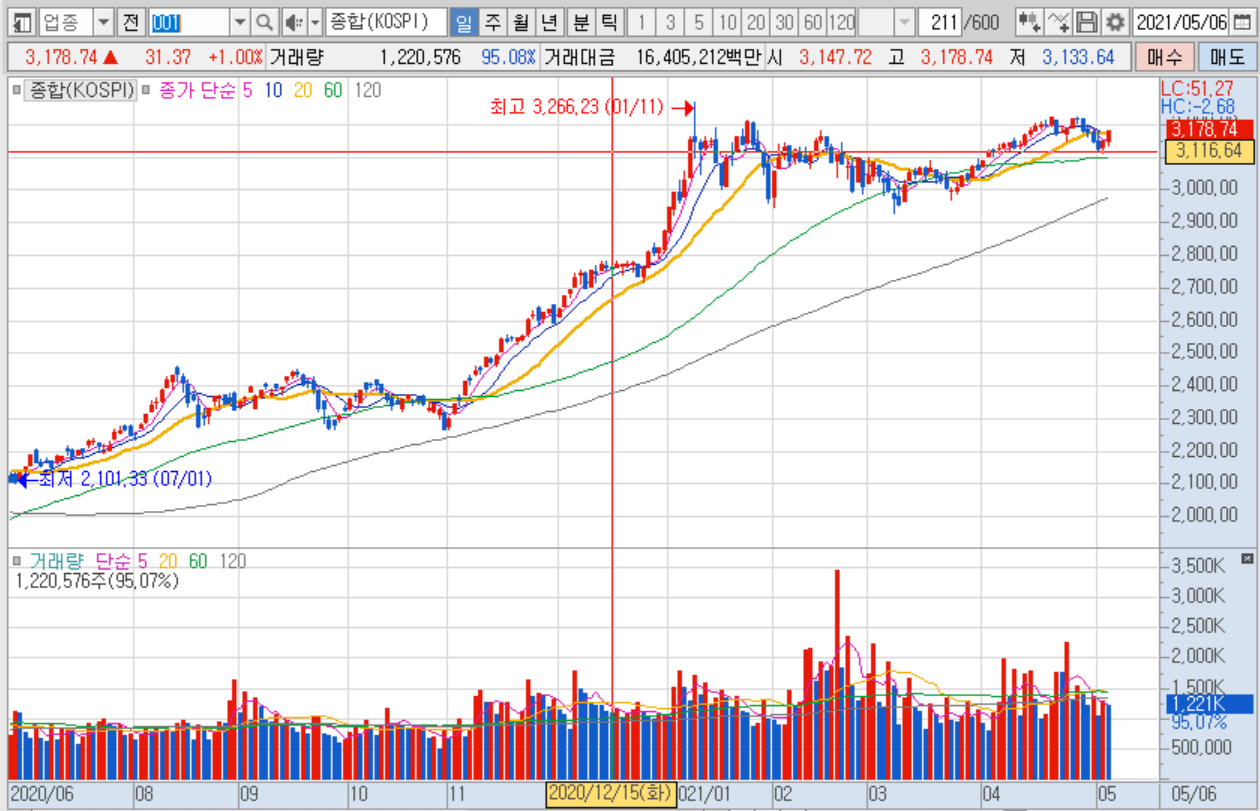Screen dimensions: 1260x811
Task: Close the volume panel with X icon
Action: [1247, 558]
